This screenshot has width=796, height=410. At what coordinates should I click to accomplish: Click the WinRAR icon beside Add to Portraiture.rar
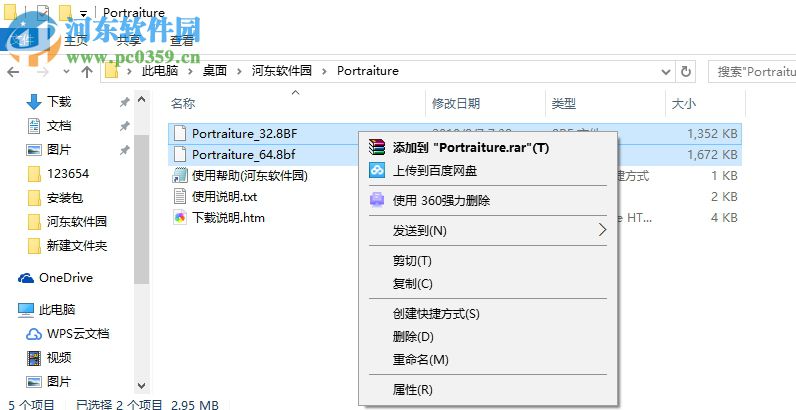click(x=377, y=148)
